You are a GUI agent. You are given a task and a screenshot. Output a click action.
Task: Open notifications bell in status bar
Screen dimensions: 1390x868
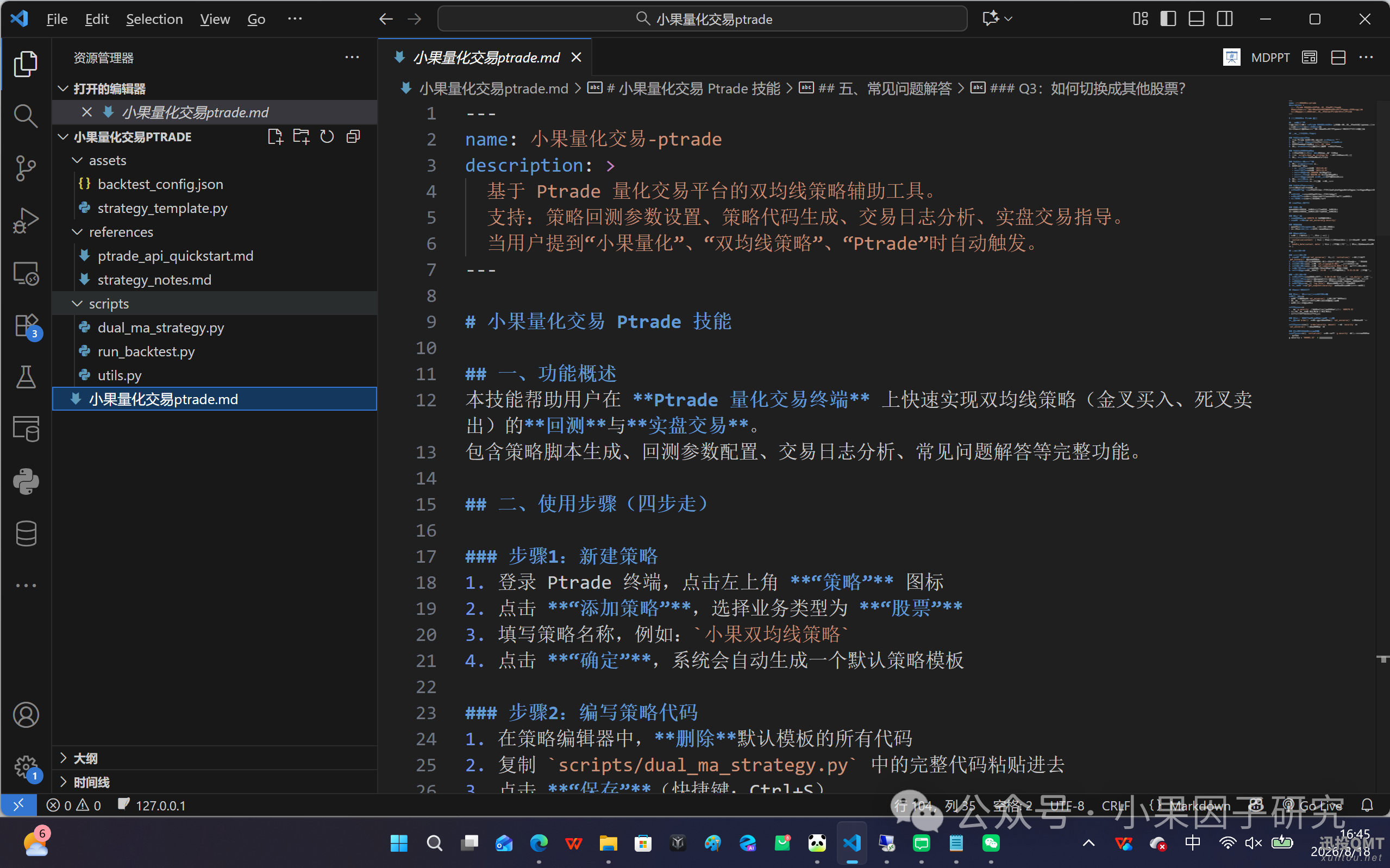[x=1367, y=805]
